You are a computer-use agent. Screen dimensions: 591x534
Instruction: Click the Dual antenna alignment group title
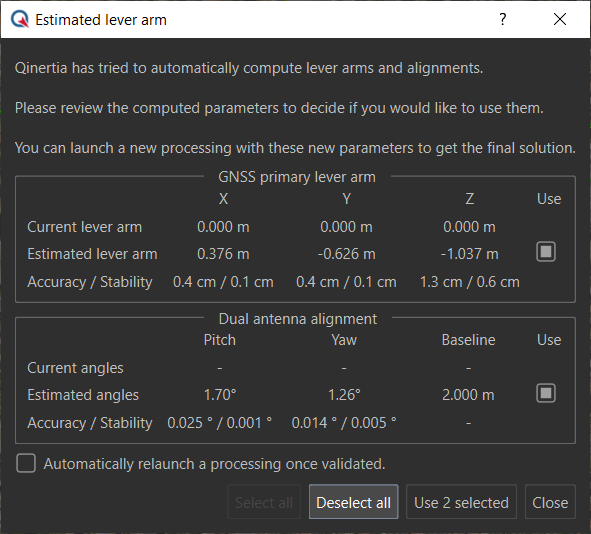click(x=298, y=319)
